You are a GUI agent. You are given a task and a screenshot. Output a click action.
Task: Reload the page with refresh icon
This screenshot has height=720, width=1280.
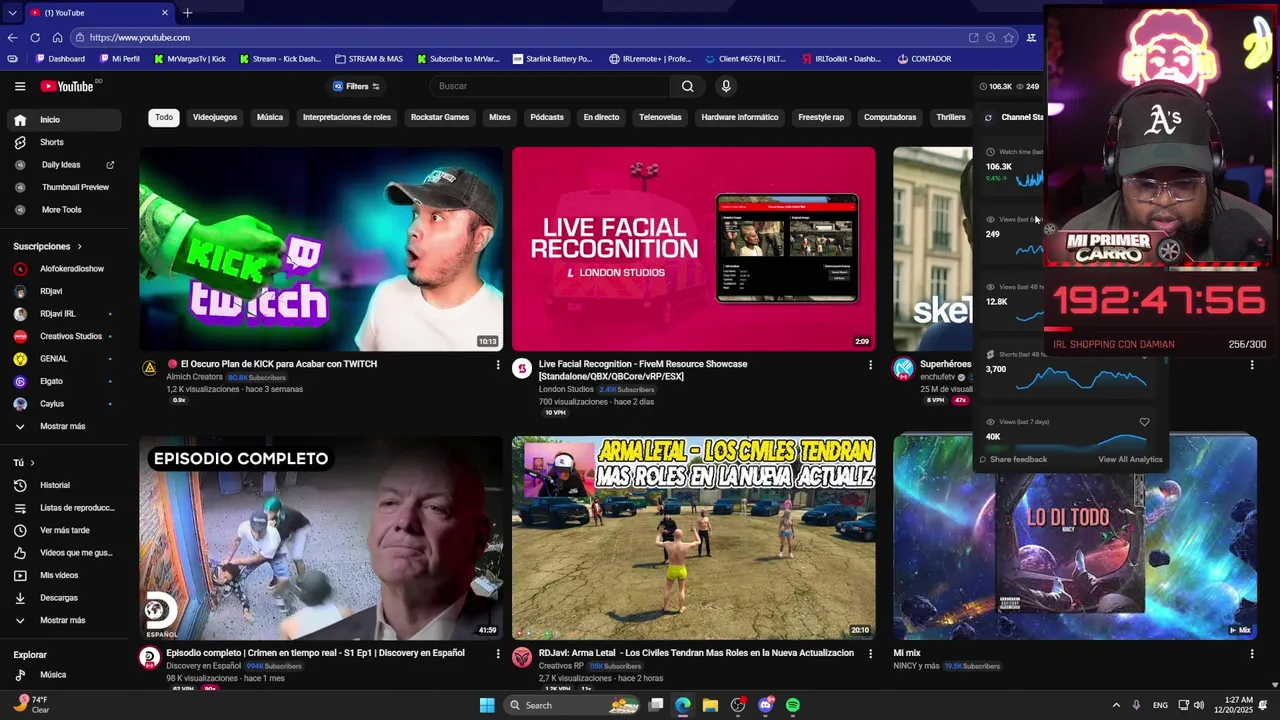(x=35, y=37)
